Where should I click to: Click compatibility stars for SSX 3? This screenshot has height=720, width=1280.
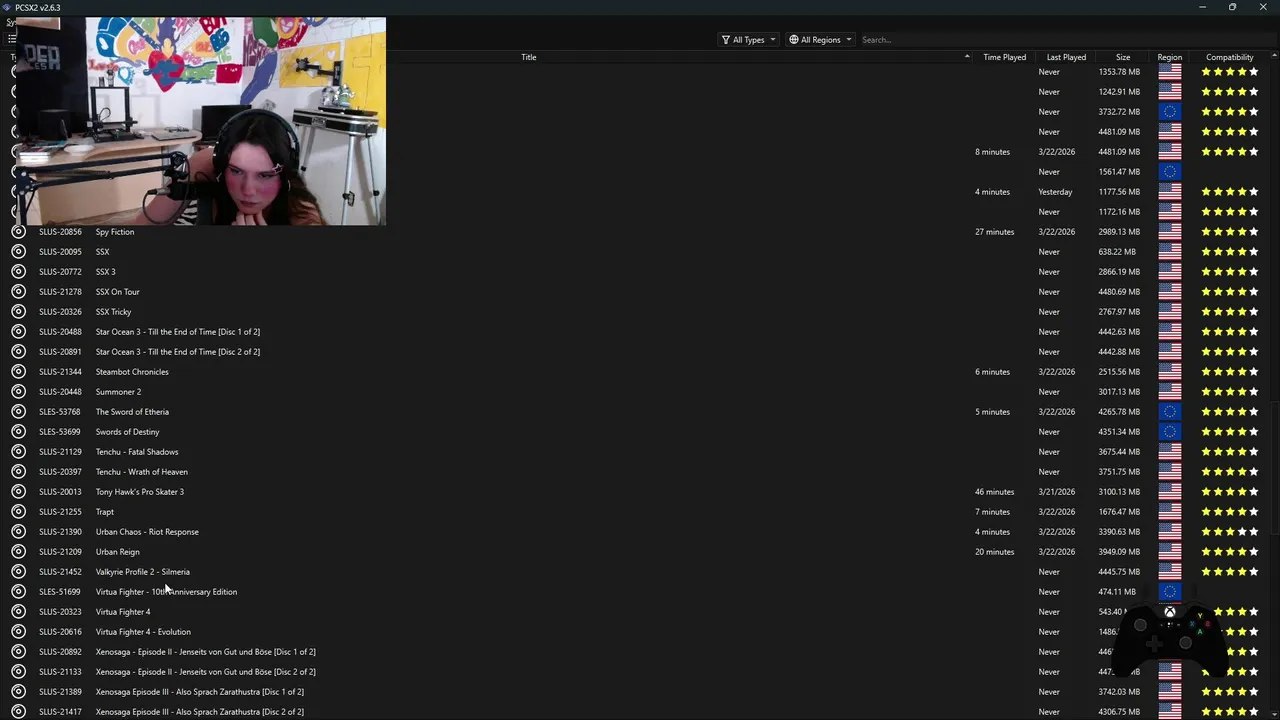click(1230, 271)
